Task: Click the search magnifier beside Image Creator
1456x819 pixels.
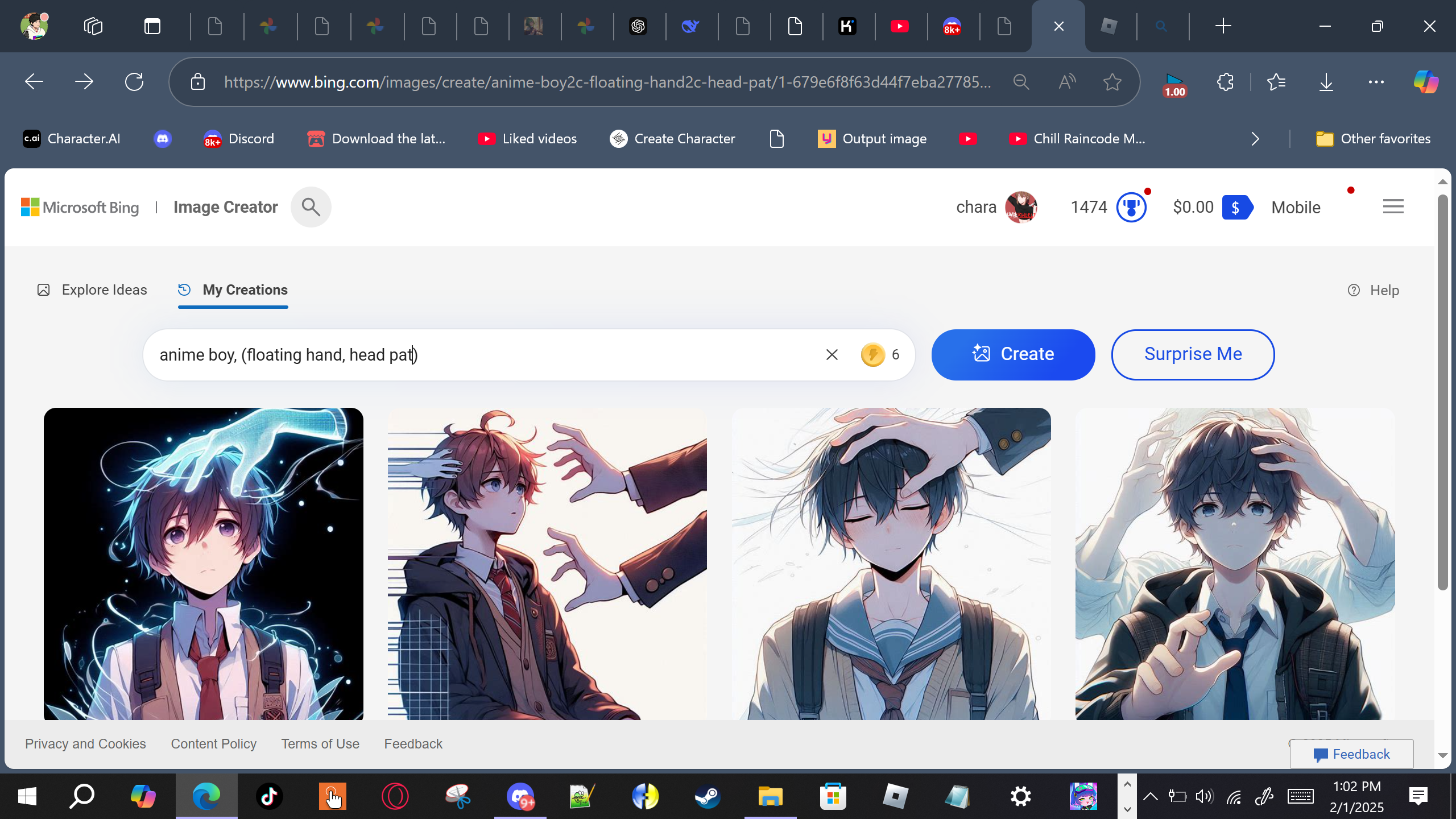Action: click(x=311, y=207)
